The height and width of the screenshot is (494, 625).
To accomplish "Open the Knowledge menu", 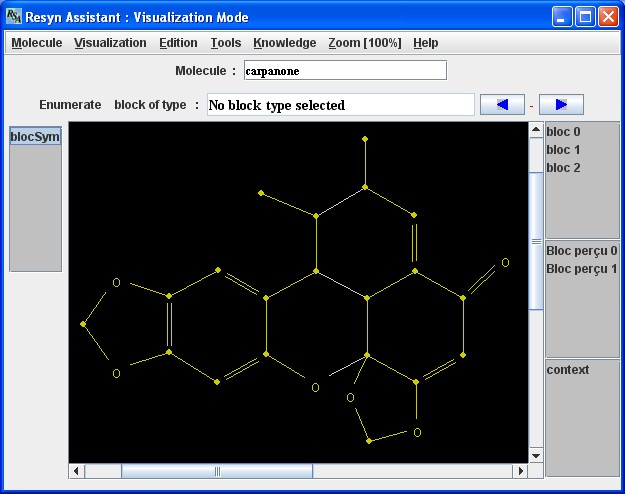I will click(285, 43).
